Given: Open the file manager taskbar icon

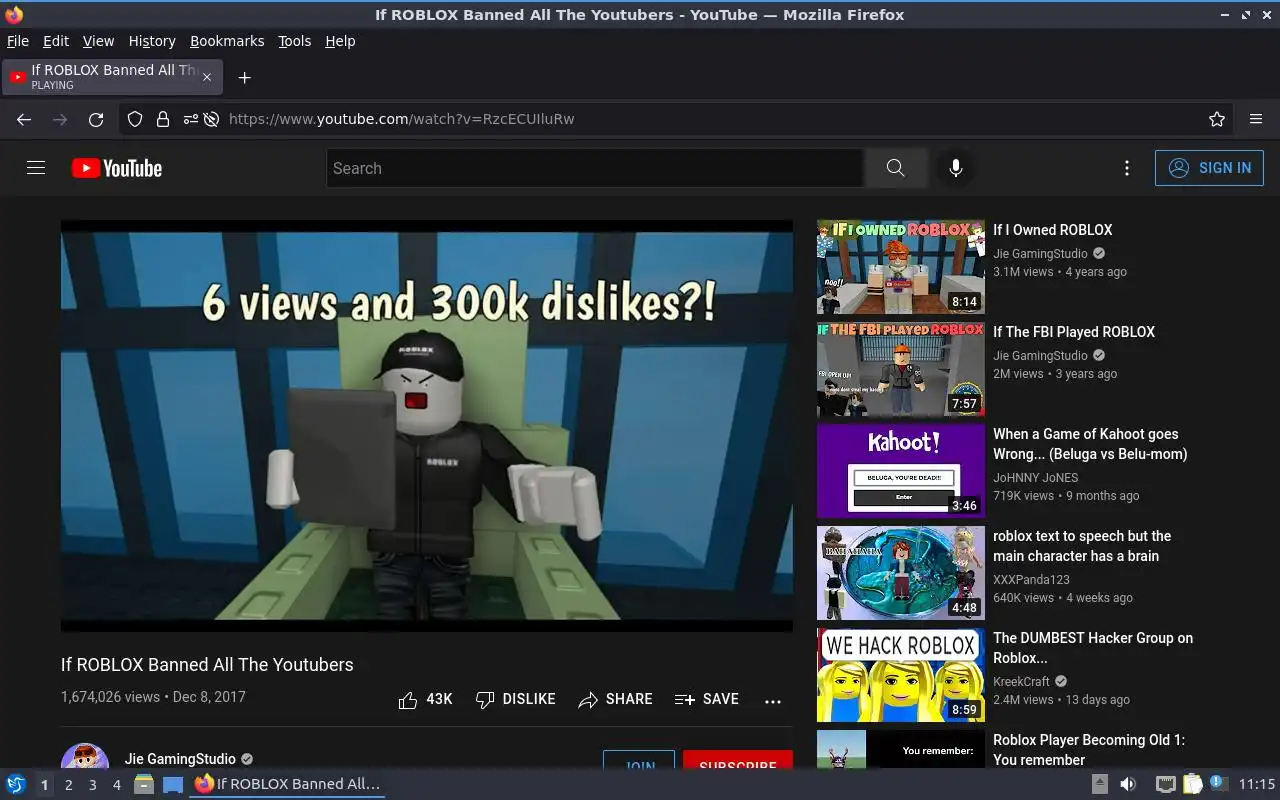Looking at the screenshot, I should pos(143,784).
